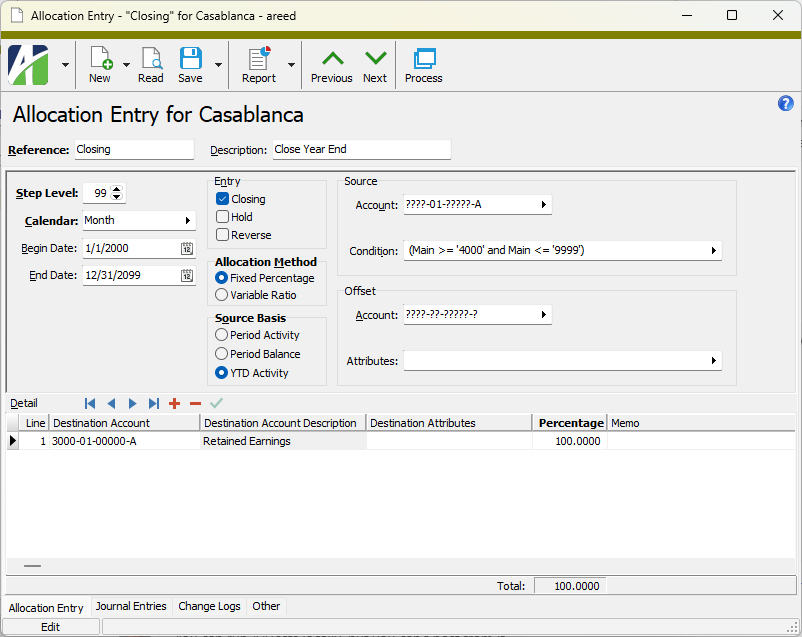Add detail line with red plus
802x637 pixels.
coord(174,403)
